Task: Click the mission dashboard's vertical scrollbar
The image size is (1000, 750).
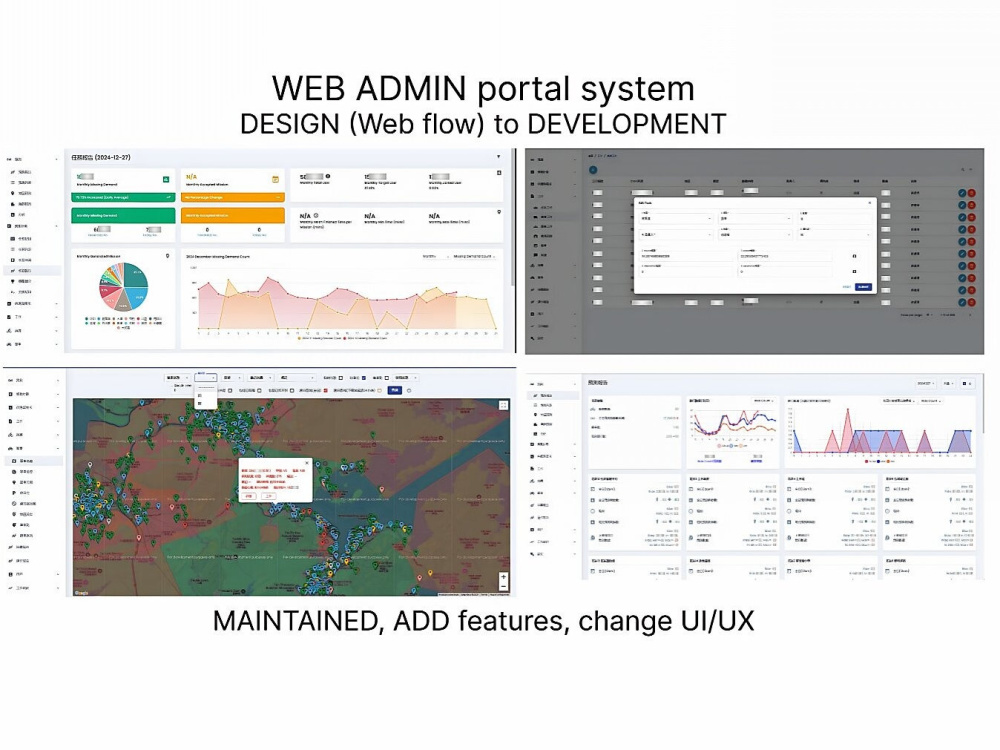Action: pyautogui.click(x=514, y=217)
